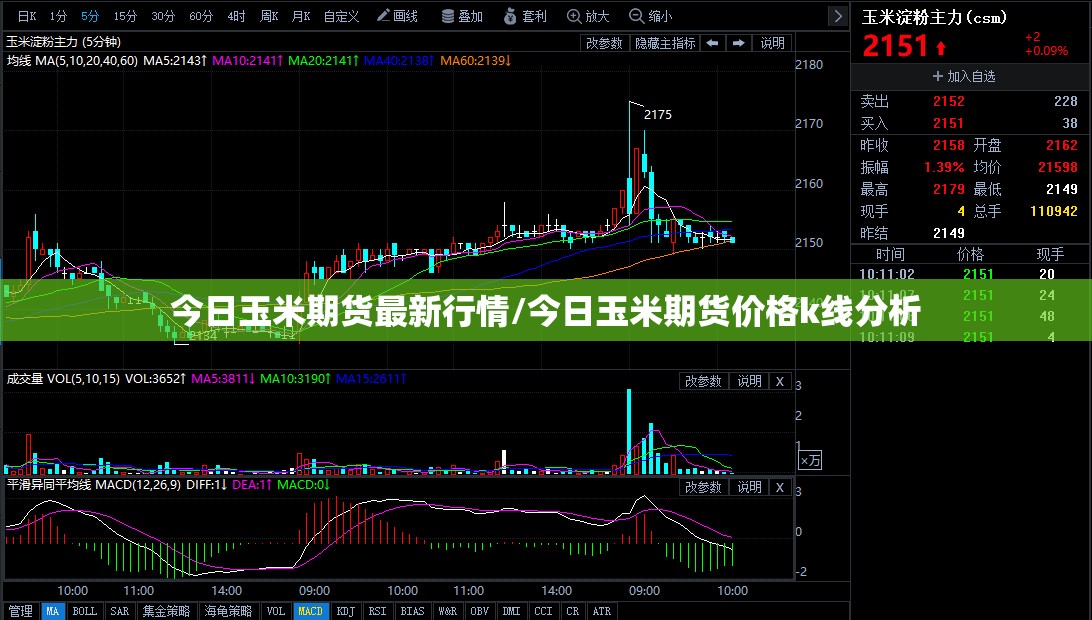Select the 5分 time period
Screen dimensions: 1092x620
[x=90, y=16]
